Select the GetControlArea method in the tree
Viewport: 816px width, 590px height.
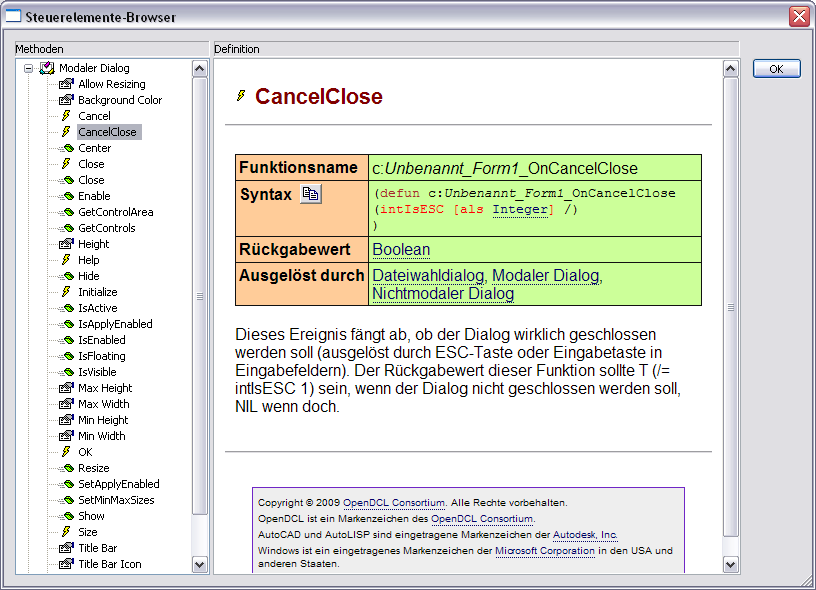(116, 212)
